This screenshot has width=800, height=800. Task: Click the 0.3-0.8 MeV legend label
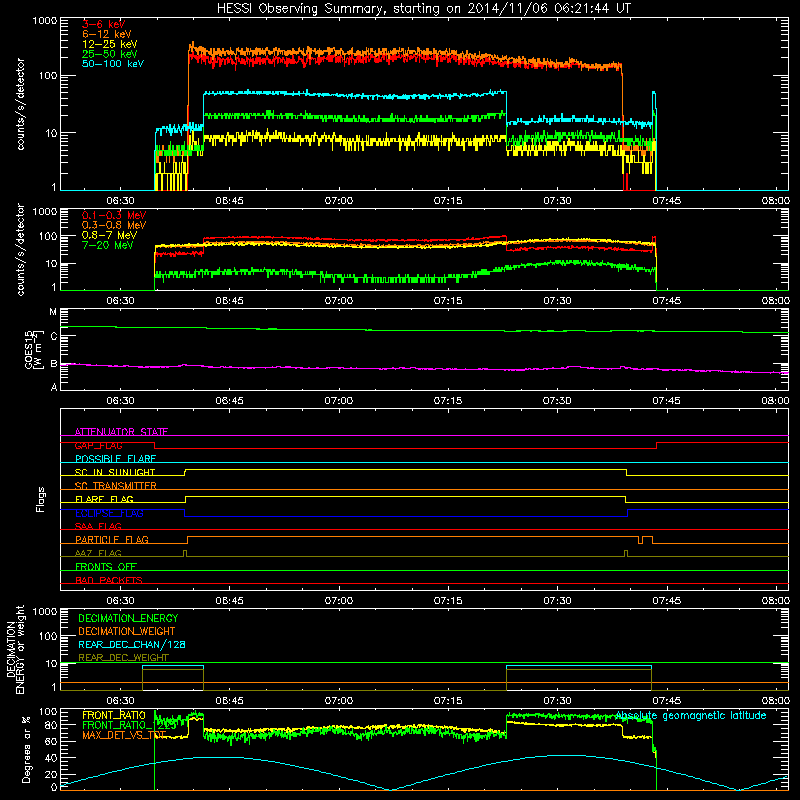114,225
